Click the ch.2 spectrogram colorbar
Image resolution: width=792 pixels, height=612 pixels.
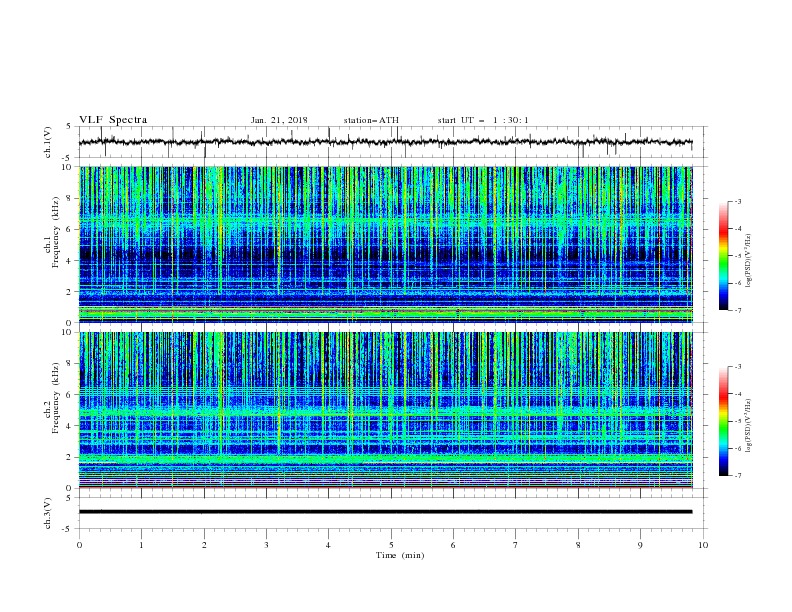(x=724, y=421)
